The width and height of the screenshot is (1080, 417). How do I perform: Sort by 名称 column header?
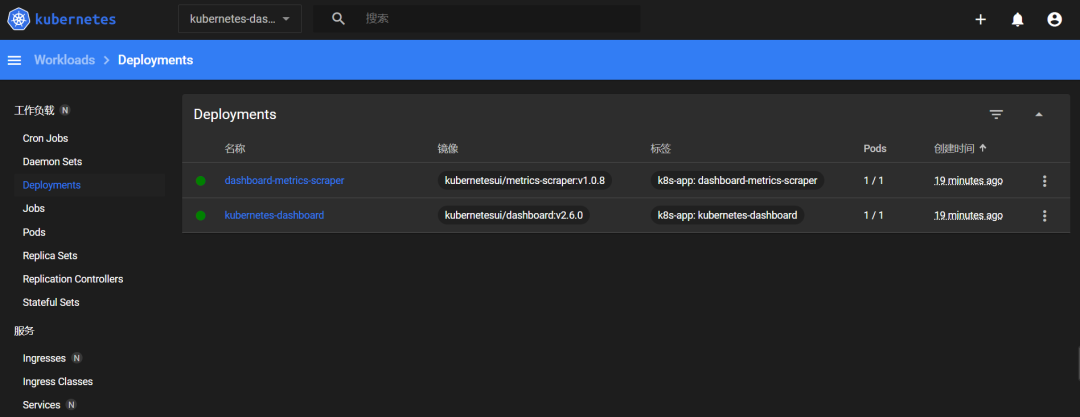[x=235, y=149]
